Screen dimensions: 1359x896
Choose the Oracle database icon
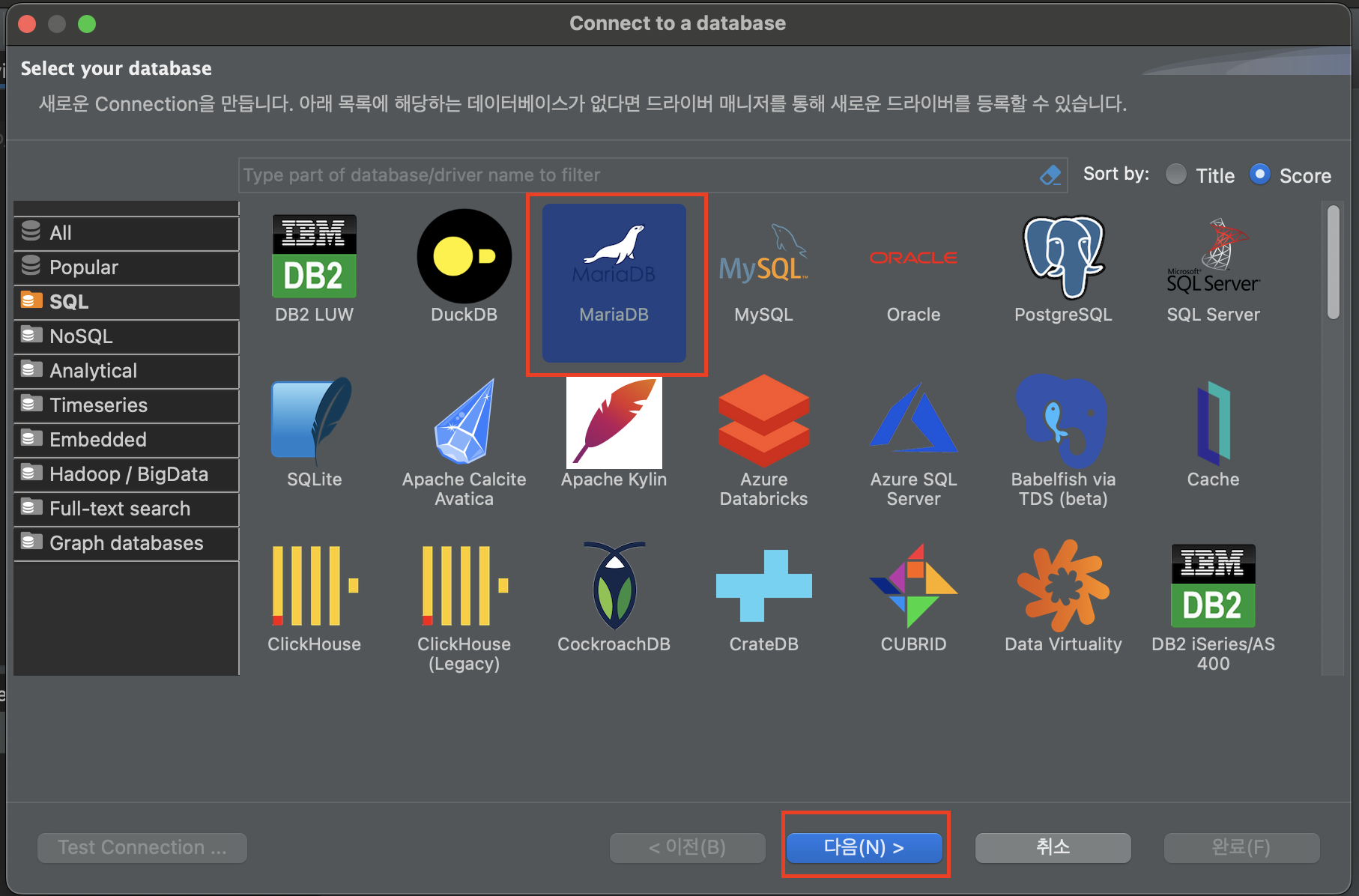(913, 258)
